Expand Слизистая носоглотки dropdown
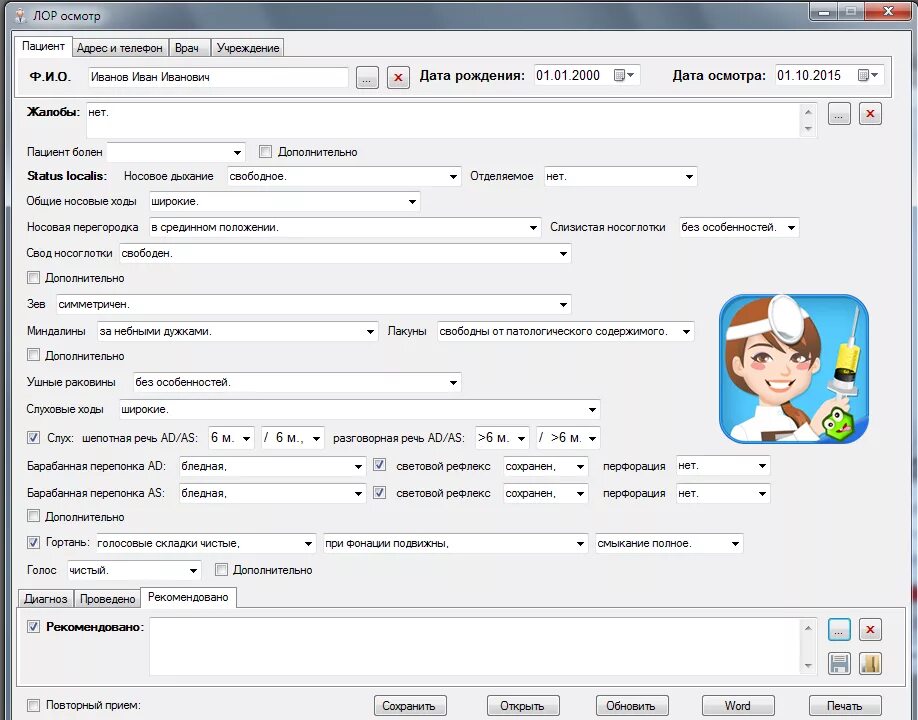 pyautogui.click(x=792, y=228)
